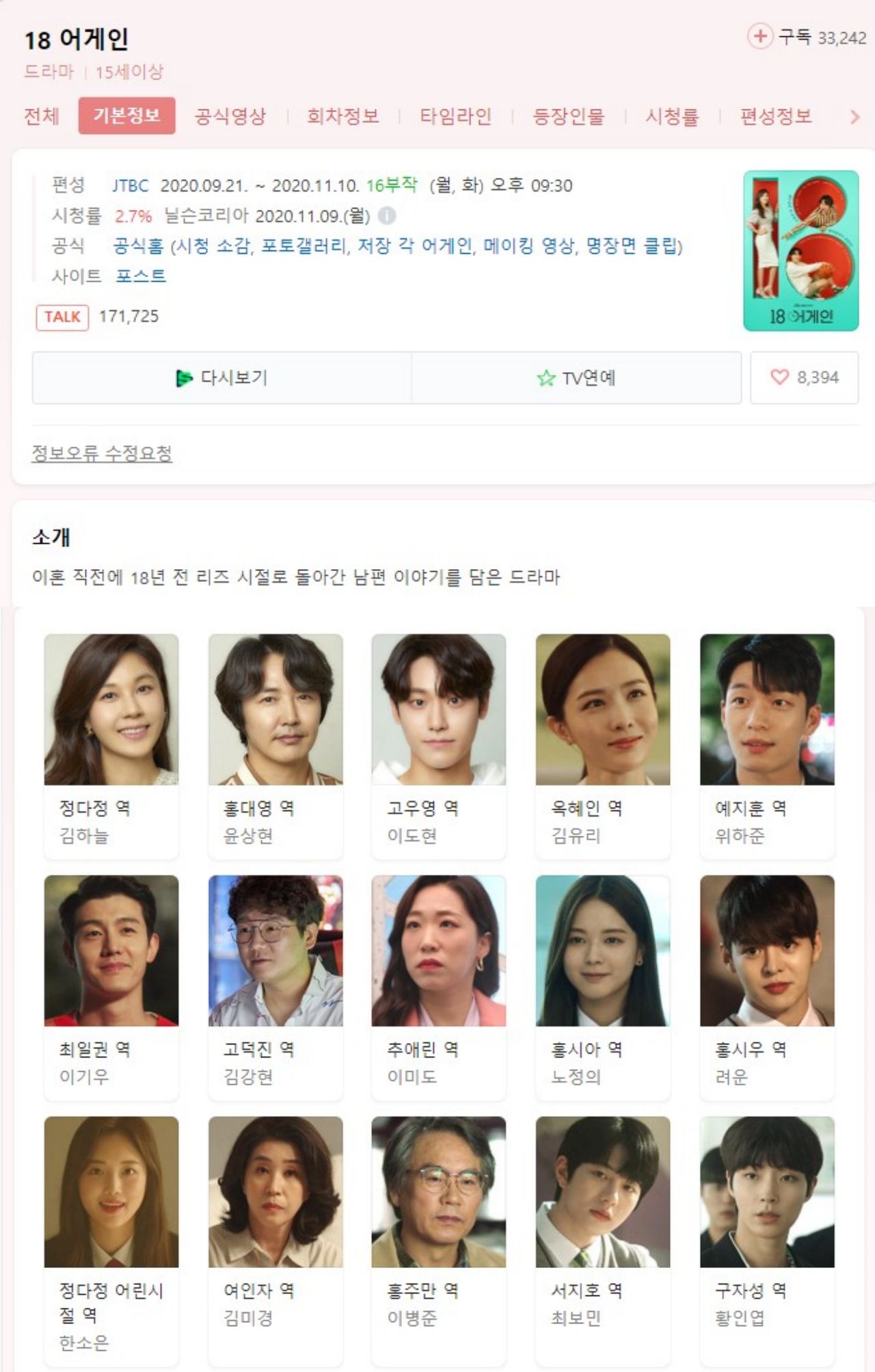
Task: Open the TALK badge
Action: pos(62,317)
